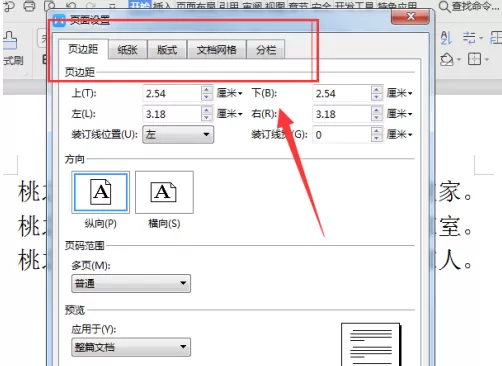Open the 插入 ribbon tab
502x366 pixels.
pyautogui.click(x=162, y=6)
